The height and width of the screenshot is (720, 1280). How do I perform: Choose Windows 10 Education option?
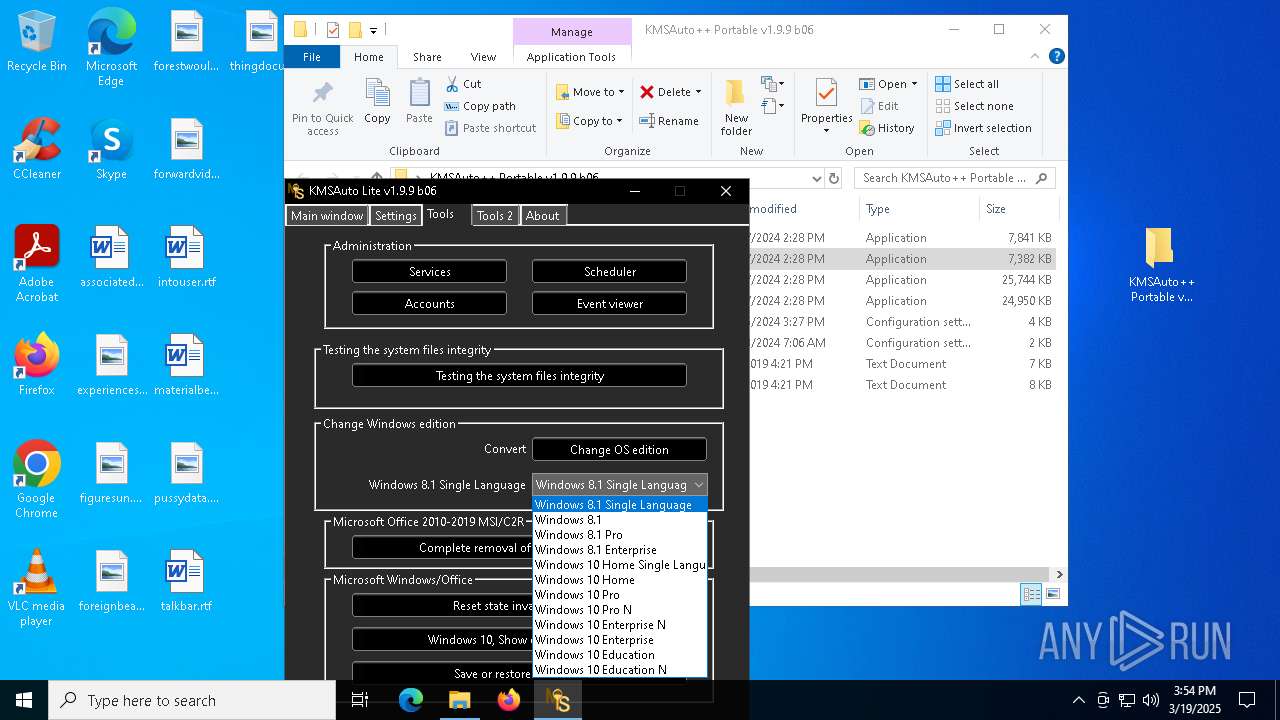(619, 655)
